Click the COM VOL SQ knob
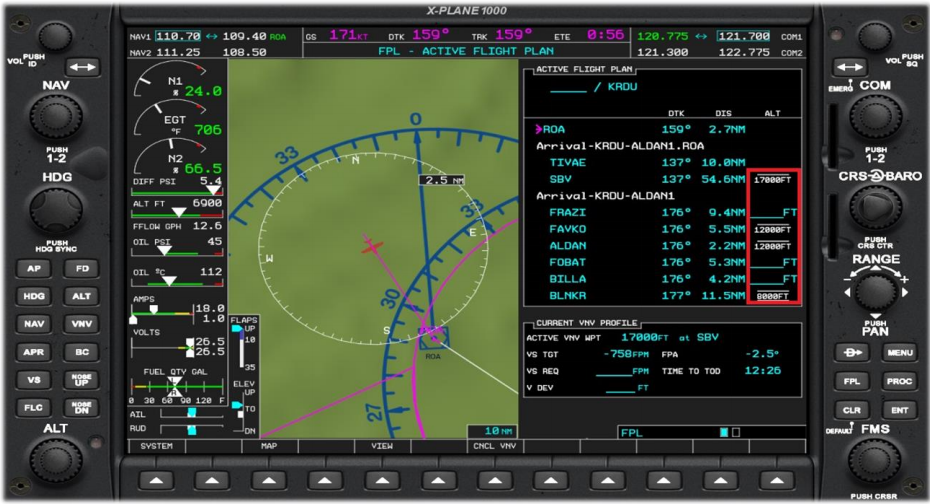 coord(875,37)
